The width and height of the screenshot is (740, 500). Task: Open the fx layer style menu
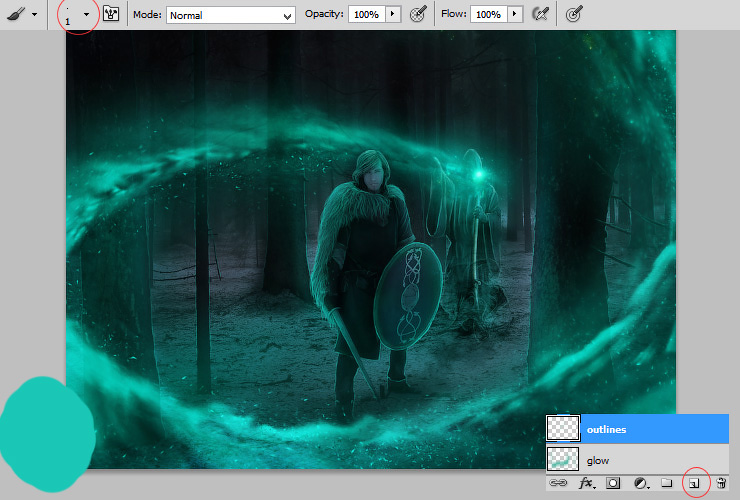coord(587,483)
